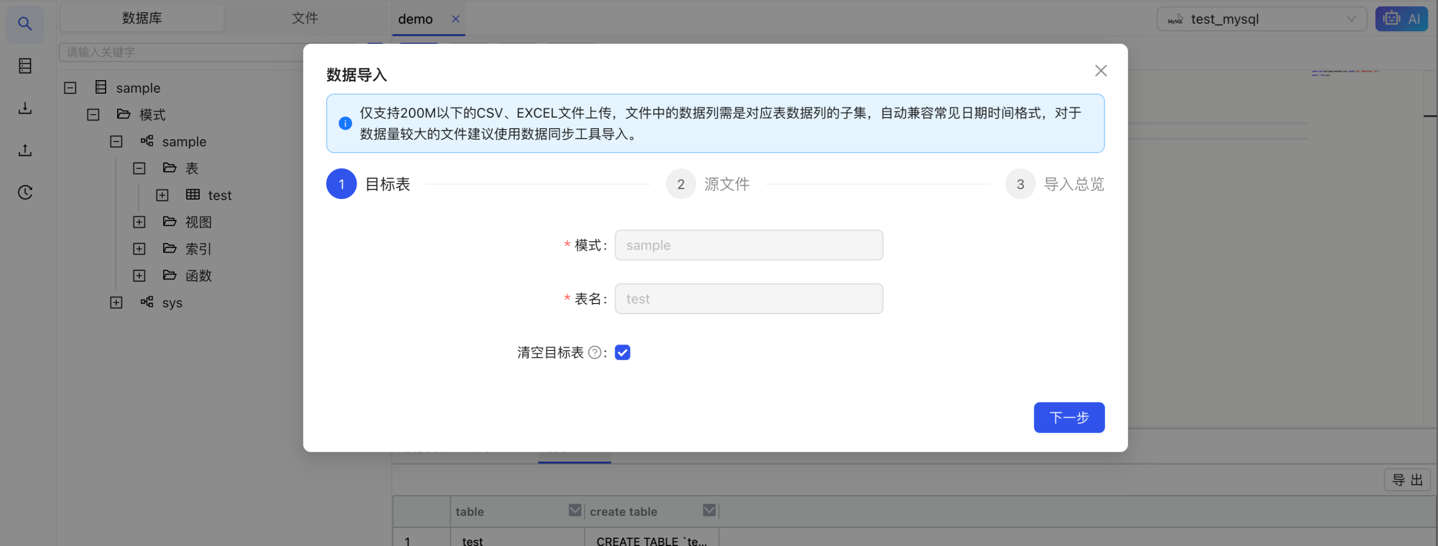Click the 表 folder icon
Screen dimensions: 1438x546
[170, 168]
